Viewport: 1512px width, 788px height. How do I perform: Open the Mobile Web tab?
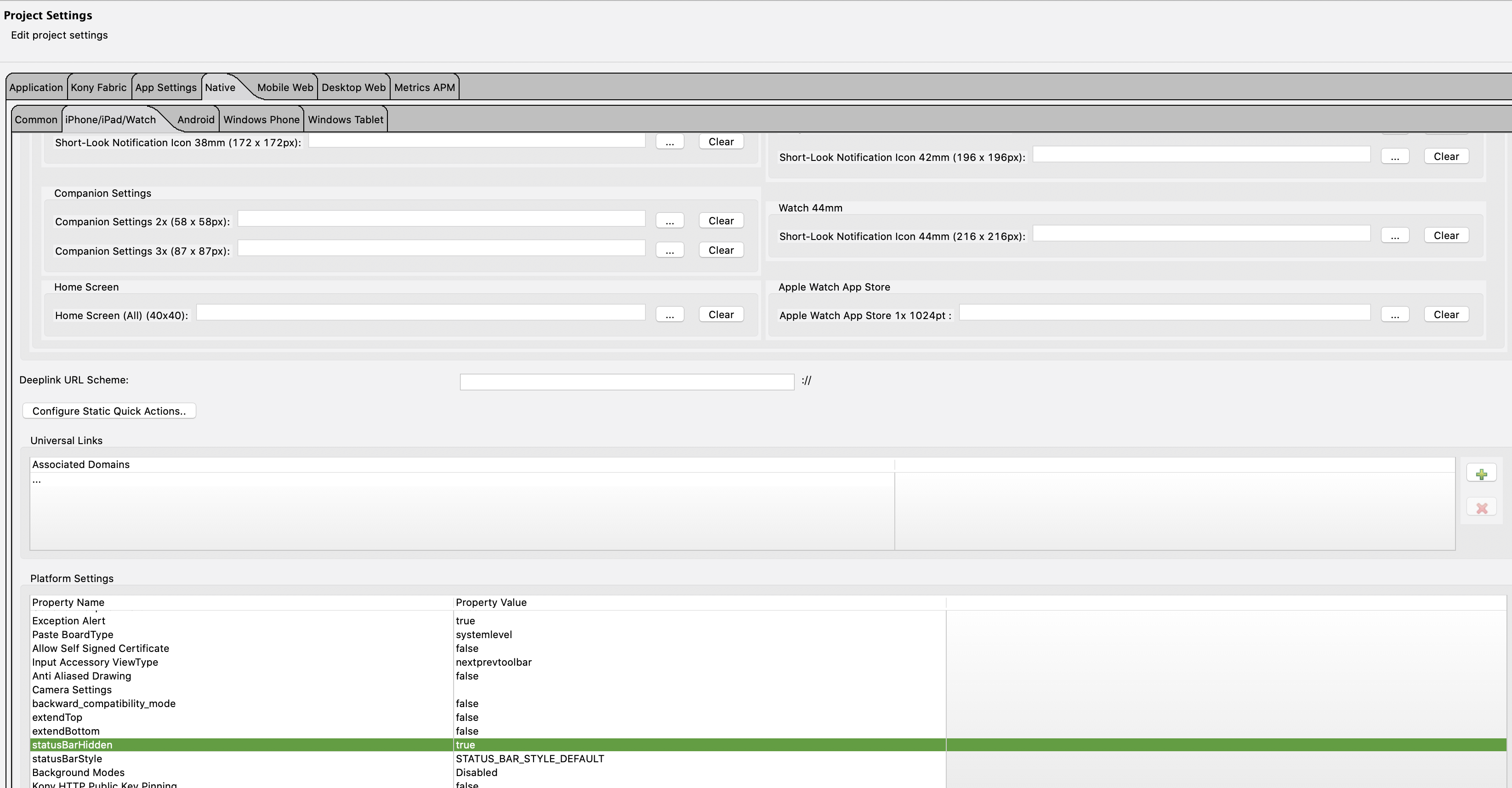284,87
